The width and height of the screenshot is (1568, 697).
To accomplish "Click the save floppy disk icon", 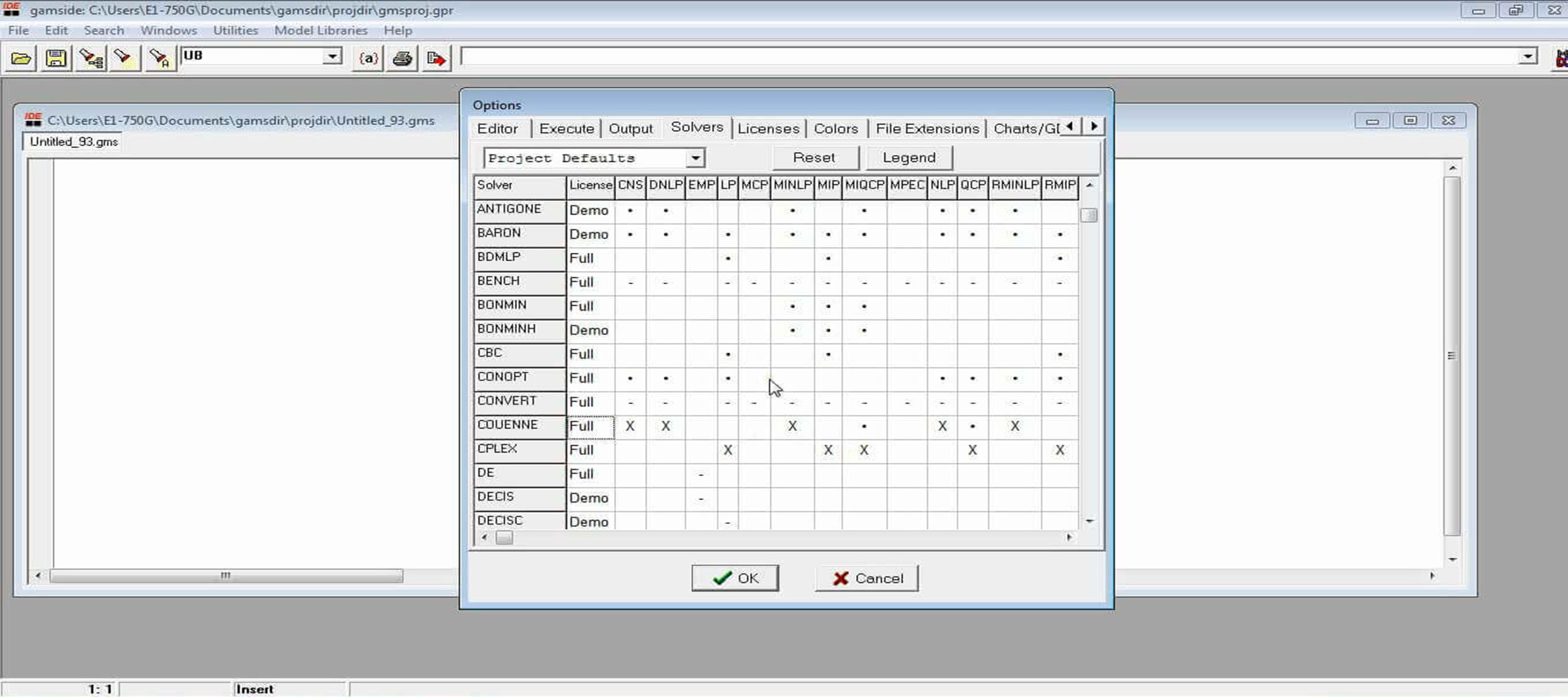I will pyautogui.click(x=56, y=58).
